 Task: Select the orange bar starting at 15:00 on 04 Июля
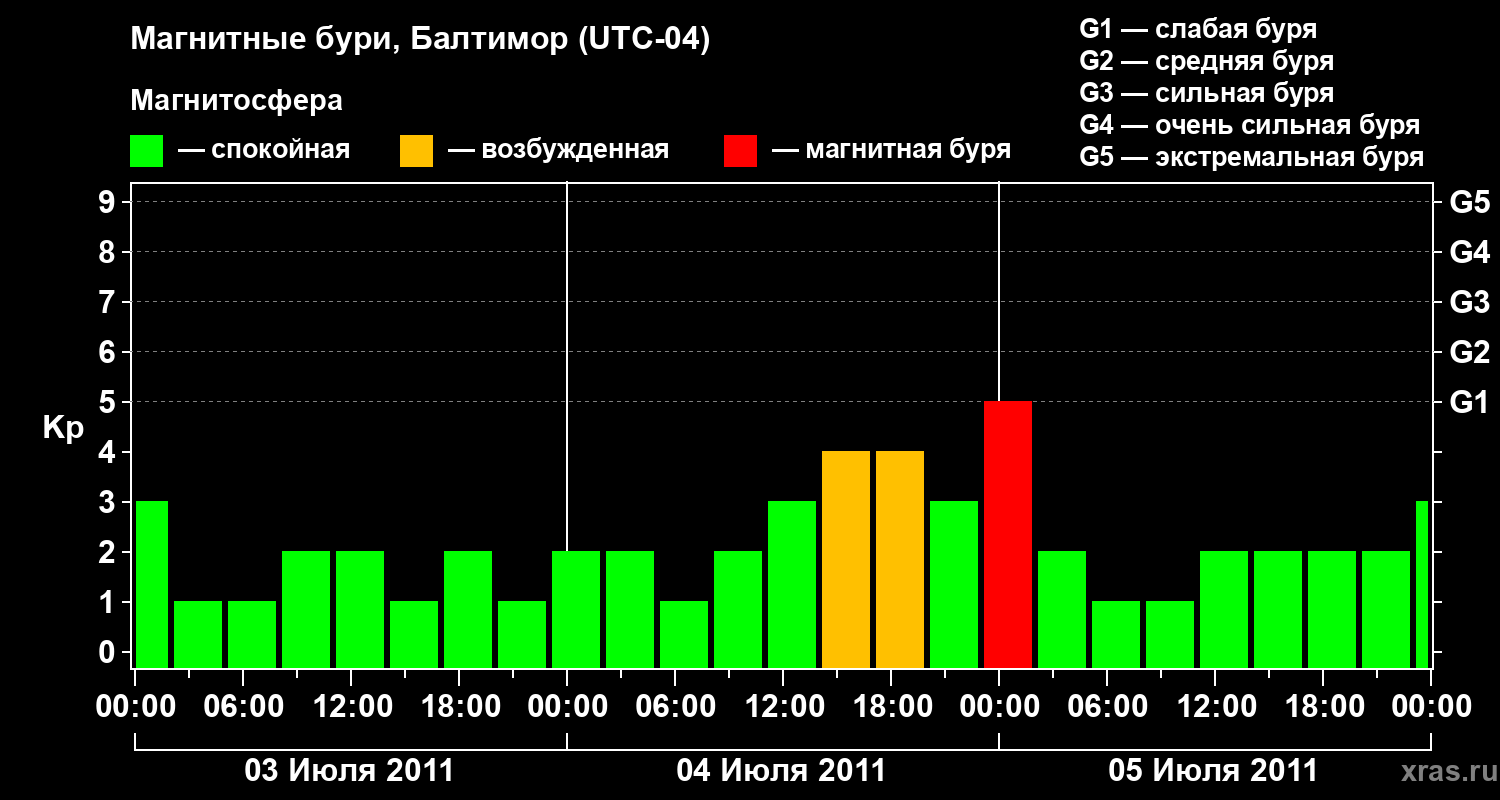pyautogui.click(x=846, y=559)
